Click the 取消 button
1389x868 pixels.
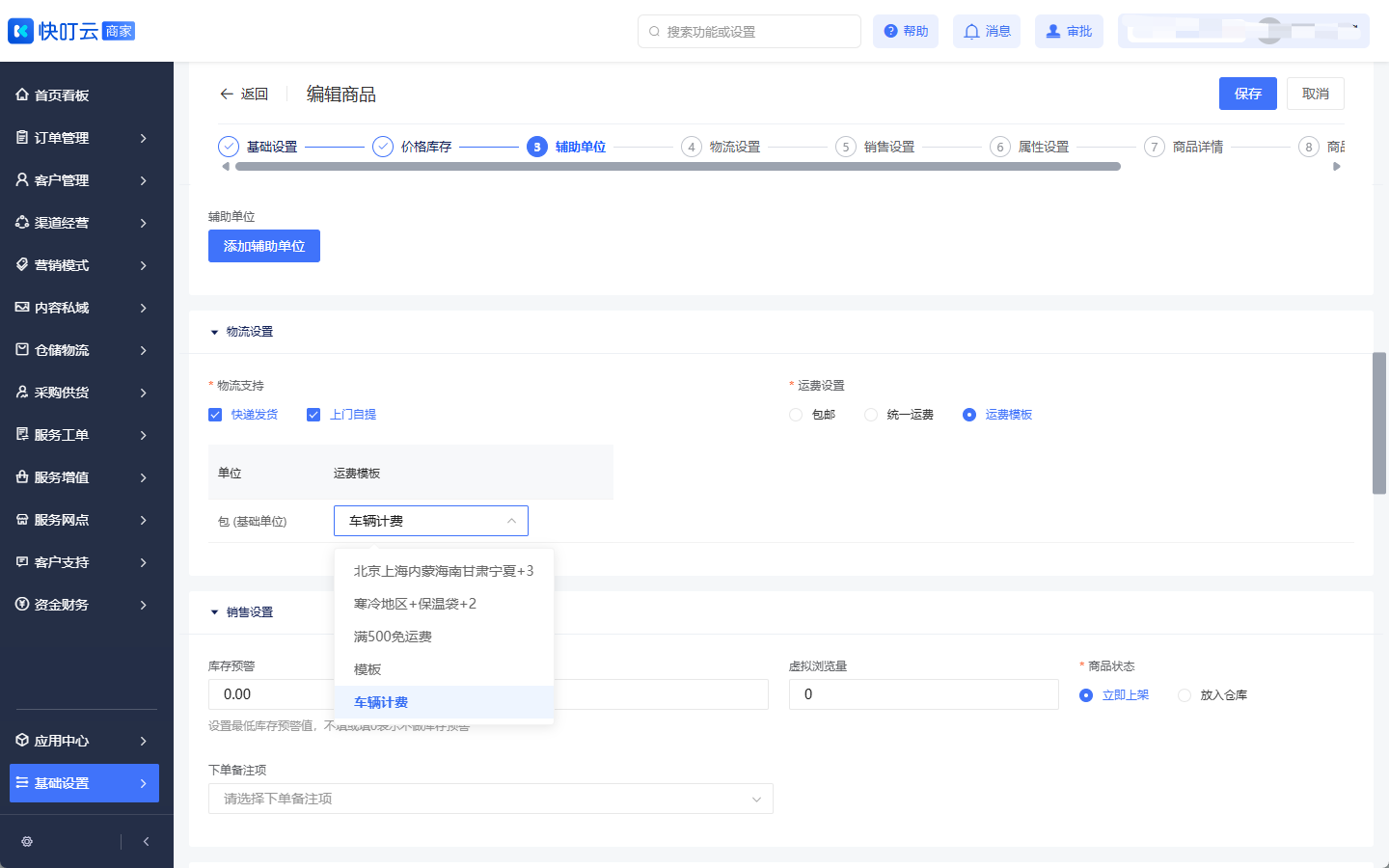click(1316, 94)
